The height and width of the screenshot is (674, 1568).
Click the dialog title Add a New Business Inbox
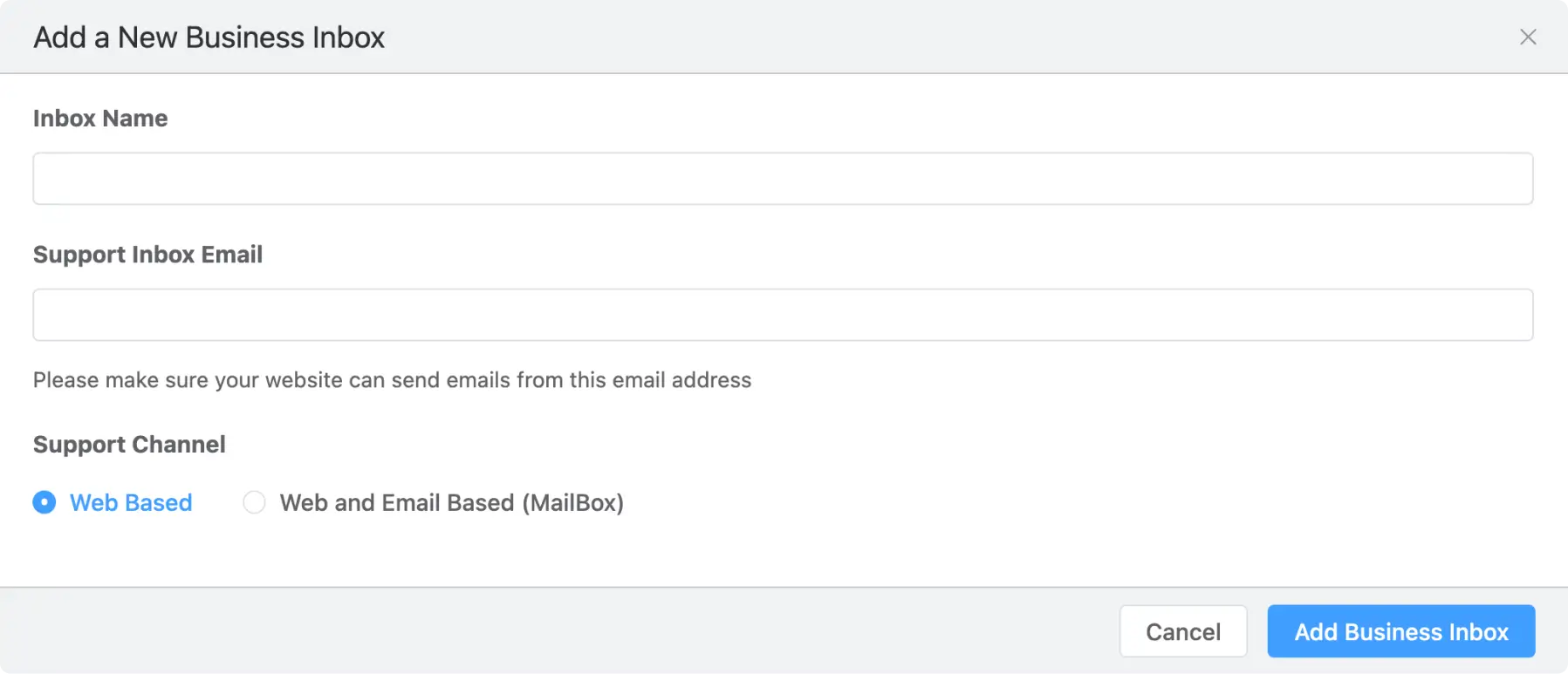[x=208, y=37]
